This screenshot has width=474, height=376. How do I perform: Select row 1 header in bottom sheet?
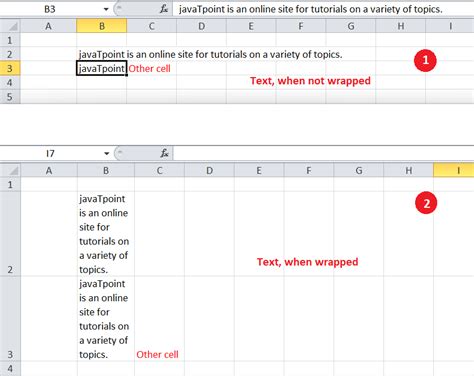[x=10, y=184]
